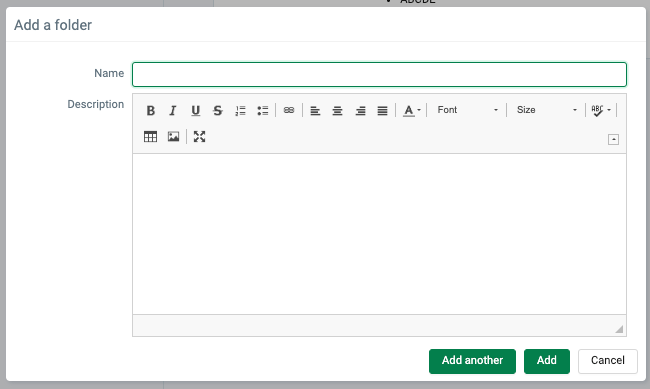Image resolution: width=650 pixels, height=389 pixels.
Task: Toggle underline formatting
Action: [x=195, y=110]
